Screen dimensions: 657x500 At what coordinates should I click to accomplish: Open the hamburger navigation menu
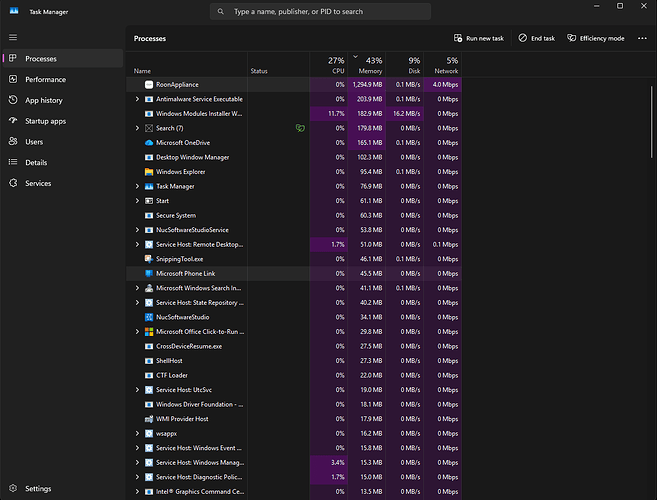tap(13, 37)
